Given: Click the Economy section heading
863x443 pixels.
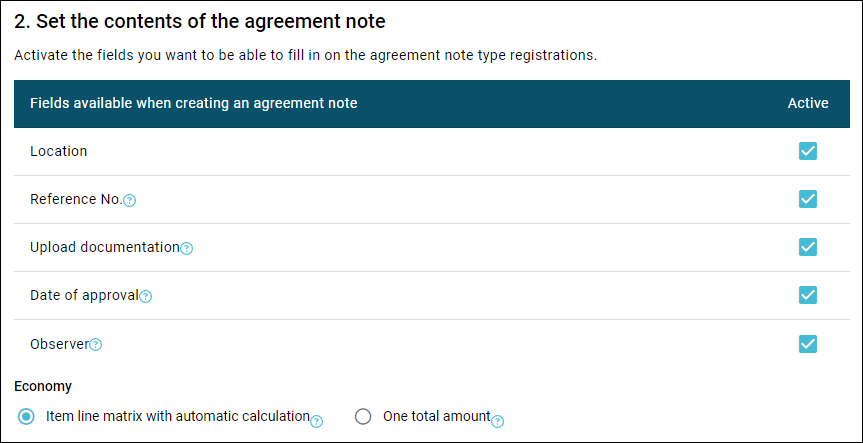Looking at the screenshot, I should pyautogui.click(x=43, y=386).
